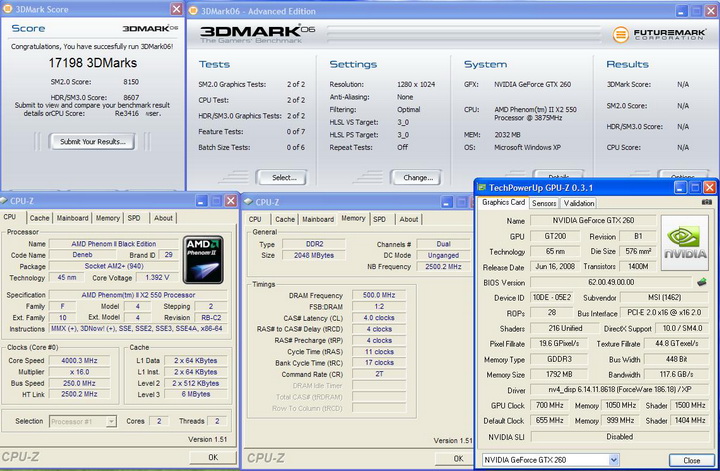
Task: Switch to the Validation tab in GPU-Z
Action: click(579, 203)
